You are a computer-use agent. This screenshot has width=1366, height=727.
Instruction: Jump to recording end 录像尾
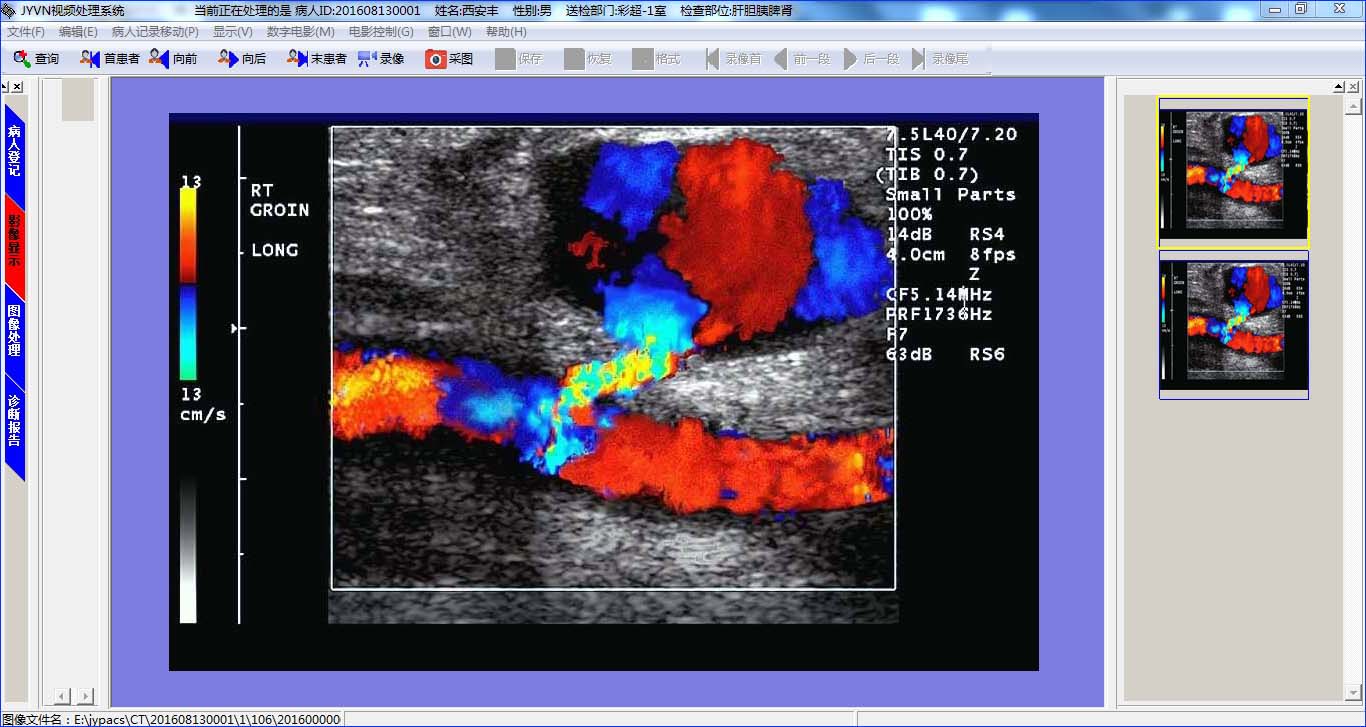click(x=940, y=59)
